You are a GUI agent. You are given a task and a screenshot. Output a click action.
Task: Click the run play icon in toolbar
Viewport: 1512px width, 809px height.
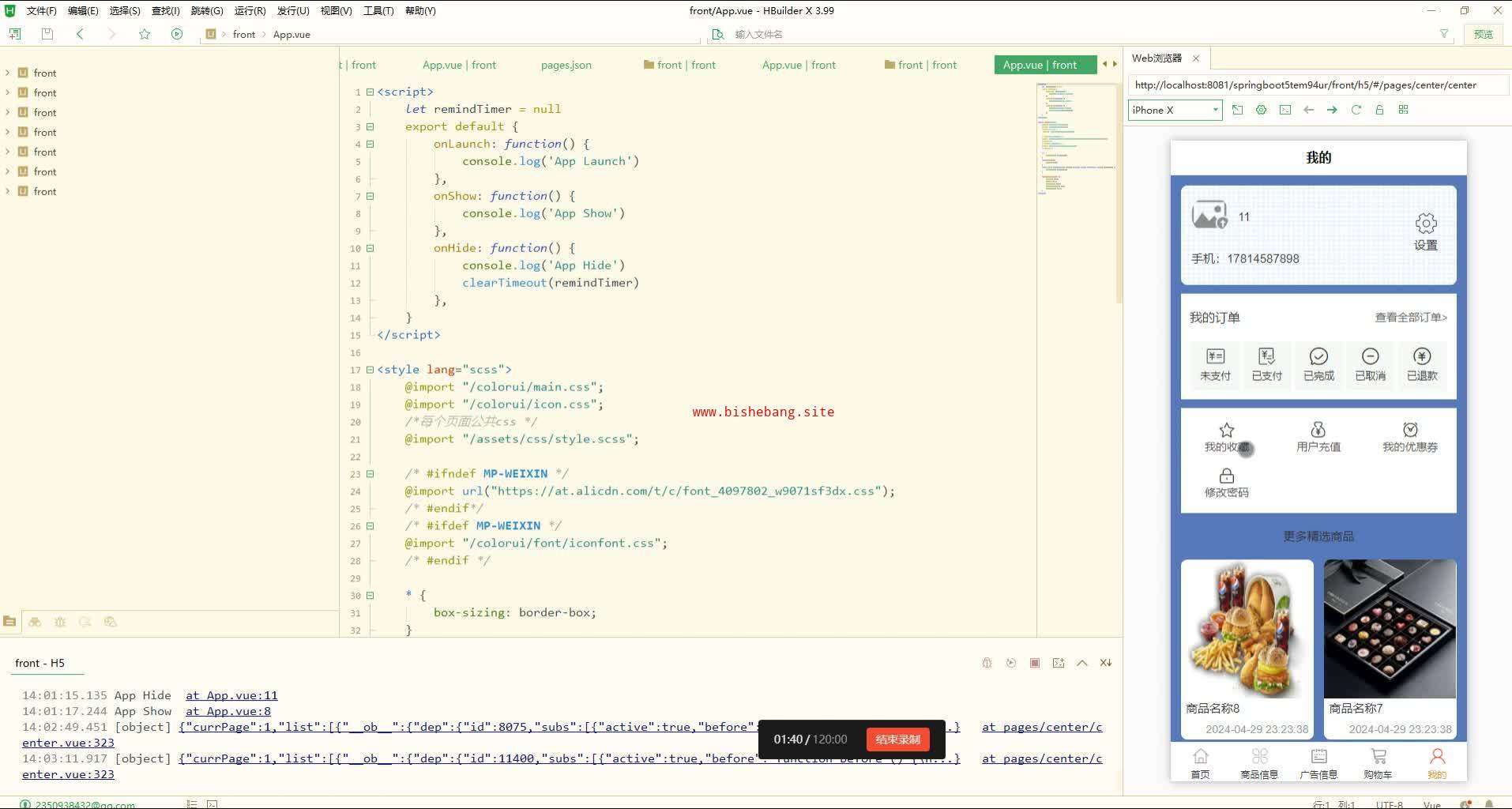tap(177, 34)
